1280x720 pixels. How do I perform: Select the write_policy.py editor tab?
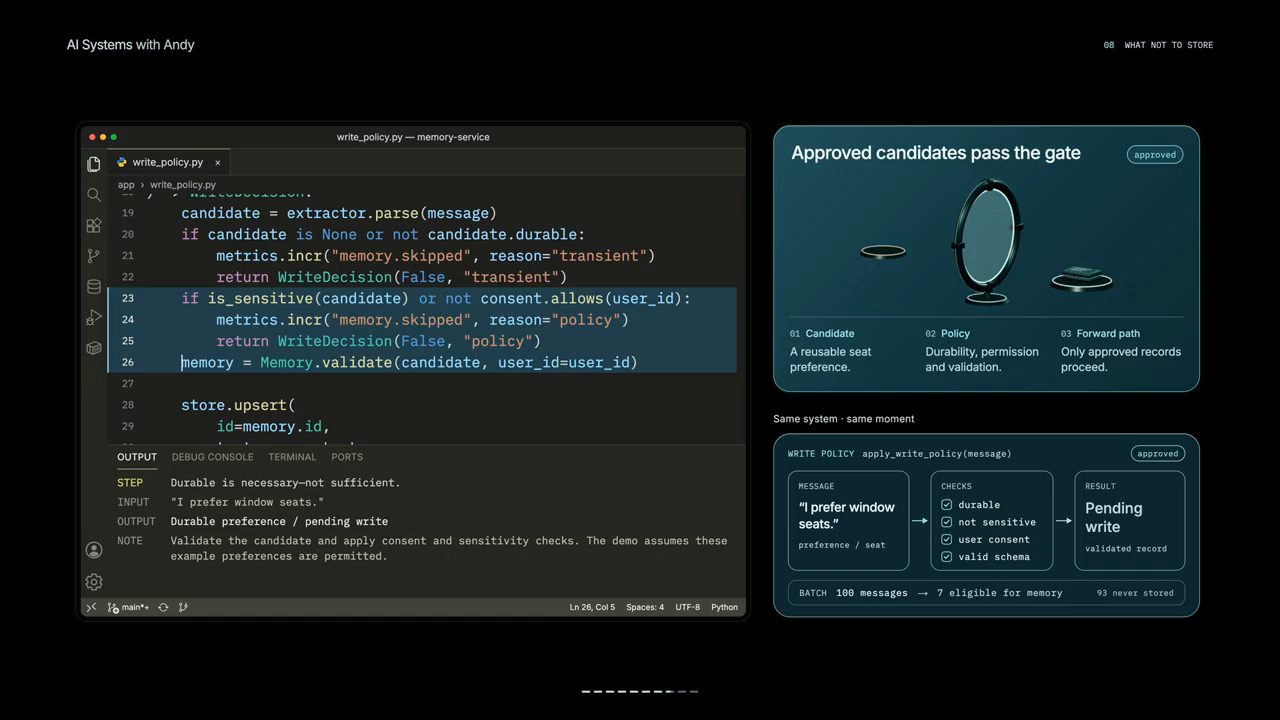pos(169,162)
